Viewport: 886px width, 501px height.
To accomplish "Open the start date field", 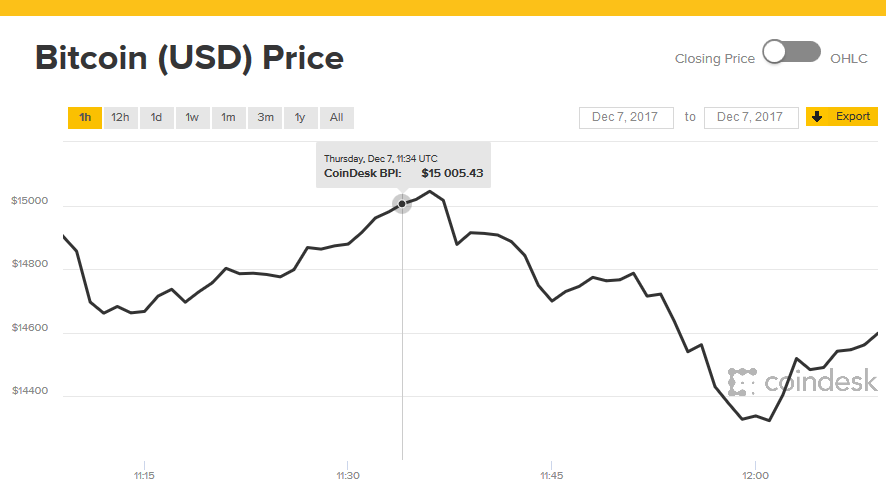I will 625,117.
